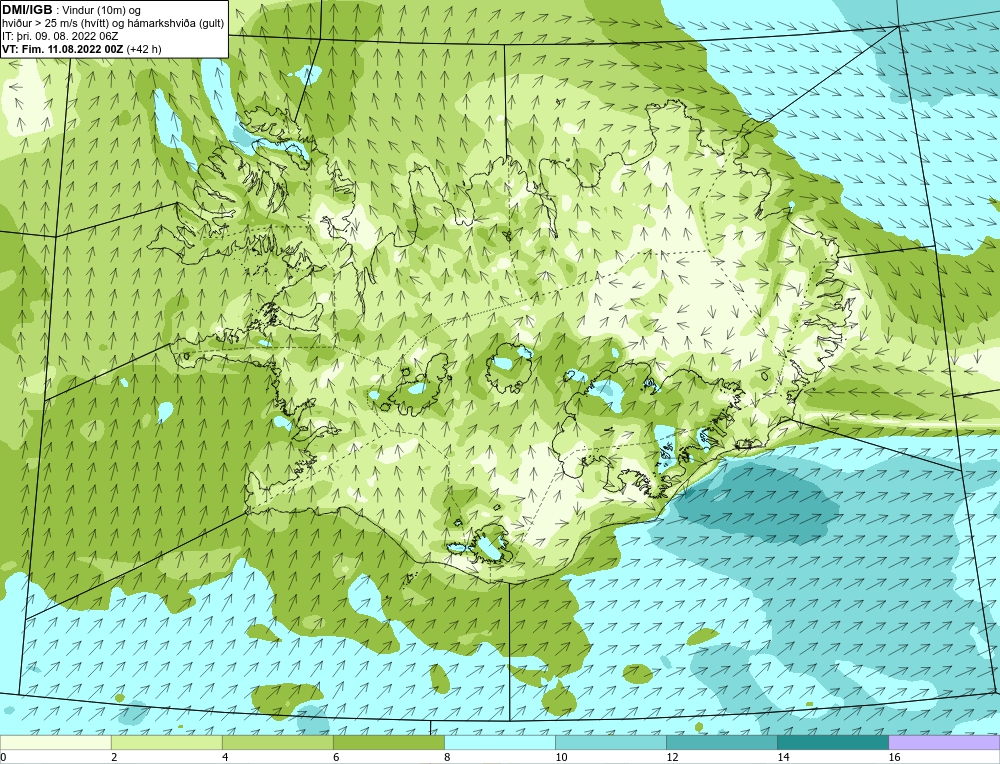Click the purple legend swatch above 16 m/s

[x=944, y=743]
